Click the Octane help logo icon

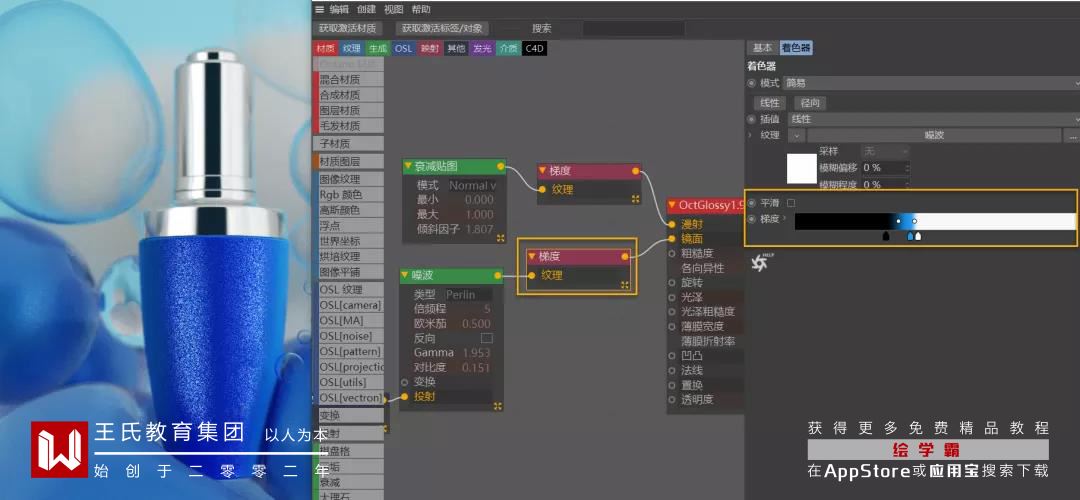point(760,262)
